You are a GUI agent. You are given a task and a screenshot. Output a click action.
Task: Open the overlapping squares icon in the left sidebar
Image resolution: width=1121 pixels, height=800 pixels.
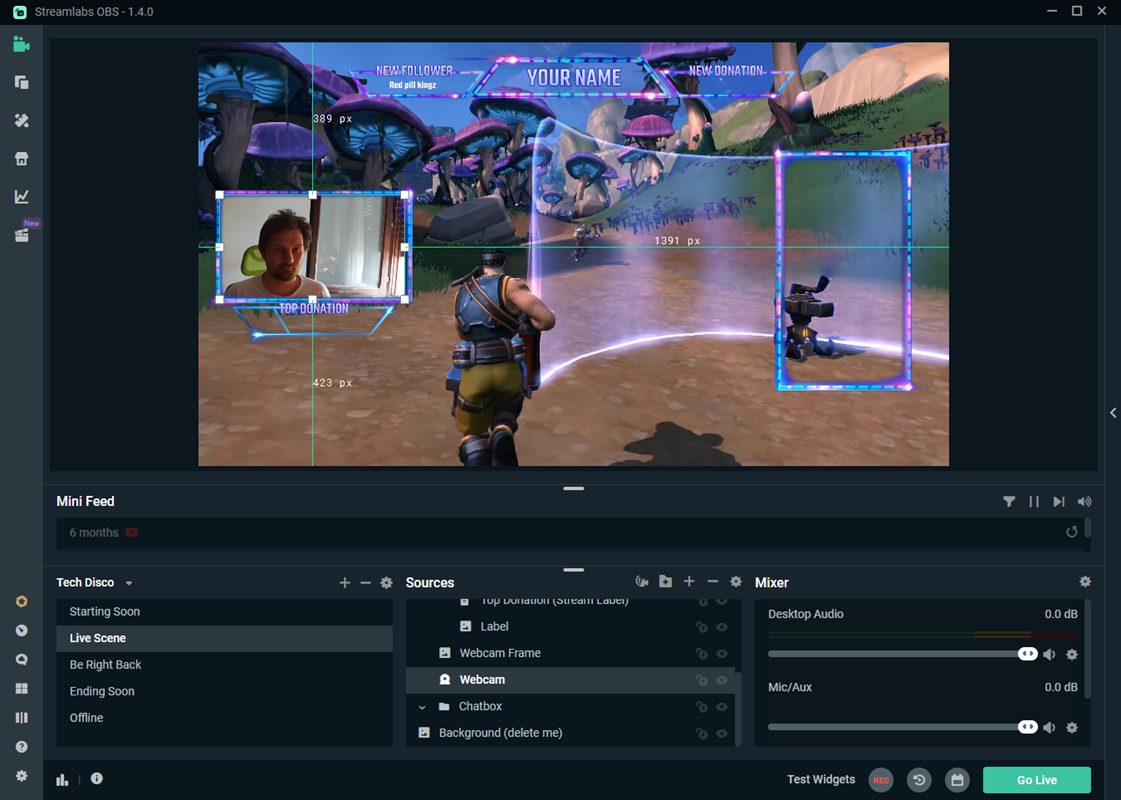(21, 82)
